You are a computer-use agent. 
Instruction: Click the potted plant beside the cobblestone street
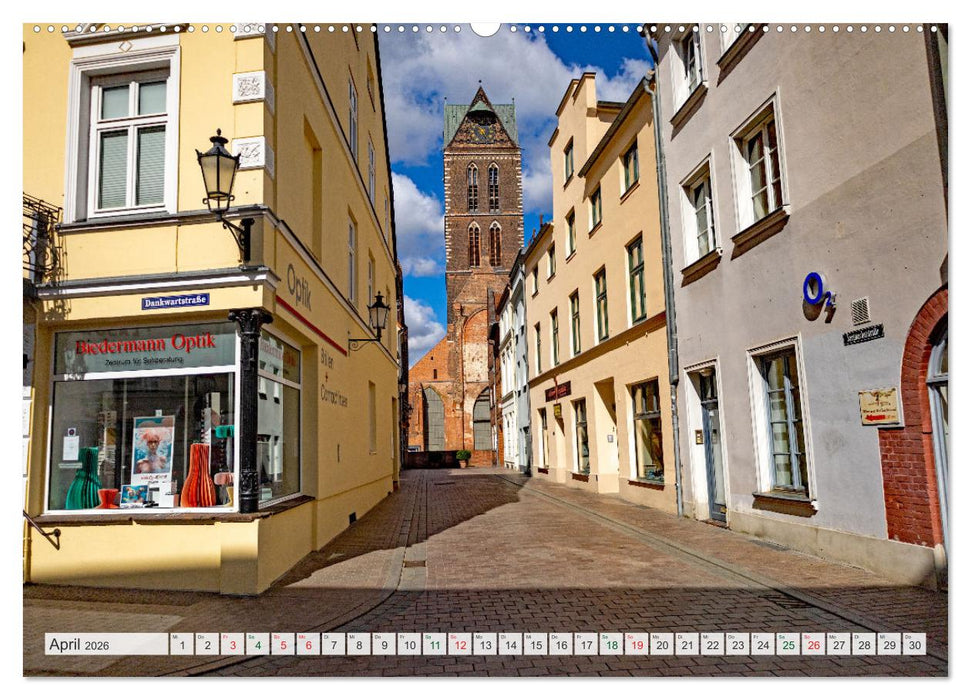pyautogui.click(x=464, y=460)
